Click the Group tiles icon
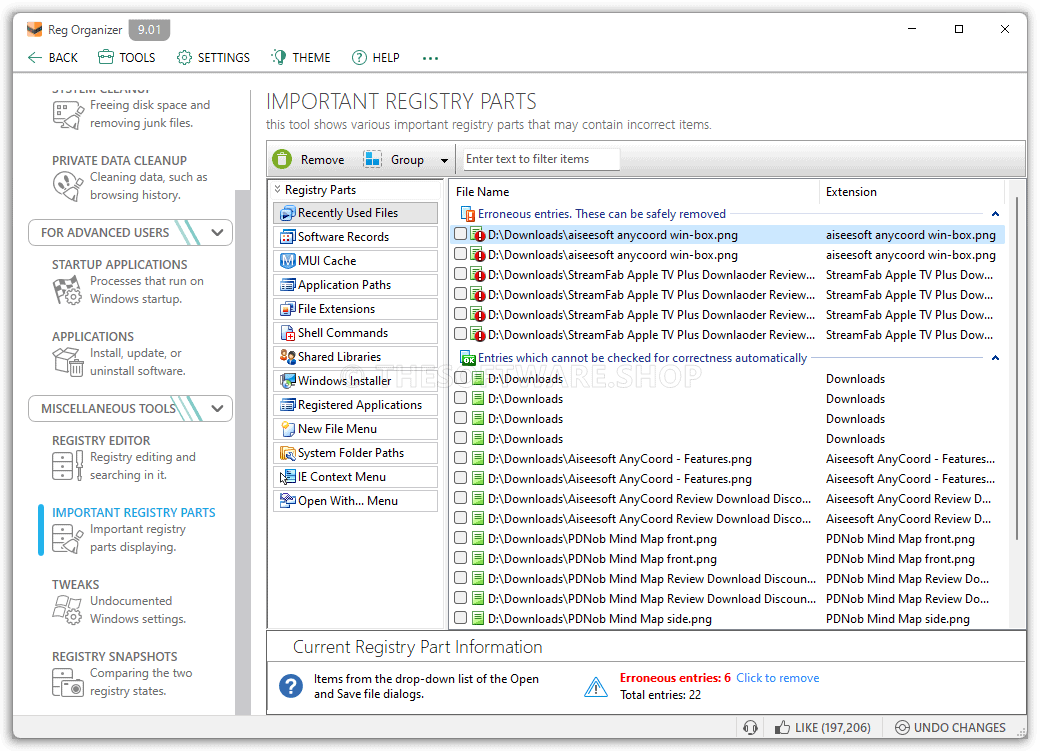This screenshot has width=1040, height=751. tap(372, 159)
